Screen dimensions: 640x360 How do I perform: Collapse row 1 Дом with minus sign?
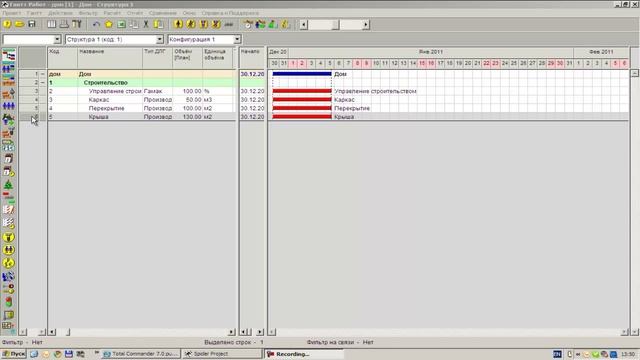point(42,74)
